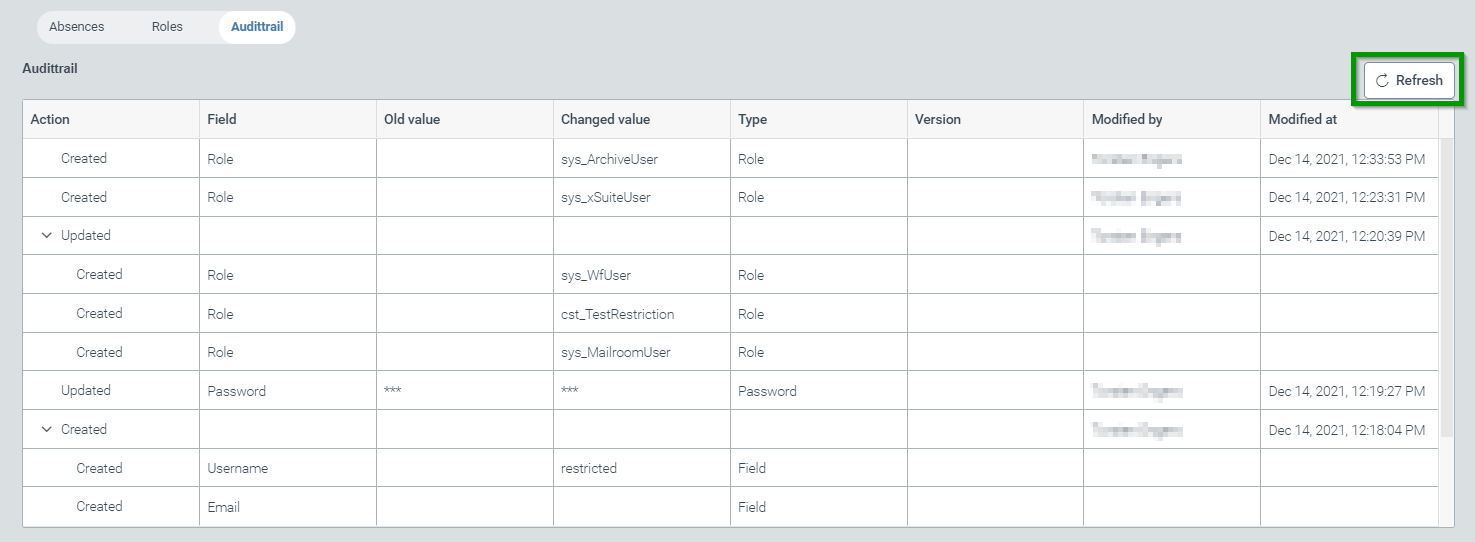Click the Field column header
The width and height of the screenshot is (1475, 542).
(222, 120)
